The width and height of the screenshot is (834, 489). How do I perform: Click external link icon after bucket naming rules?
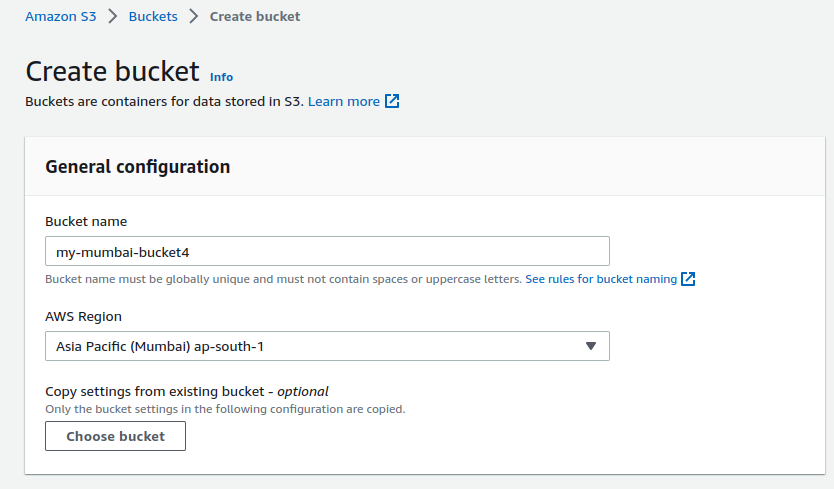tap(688, 279)
